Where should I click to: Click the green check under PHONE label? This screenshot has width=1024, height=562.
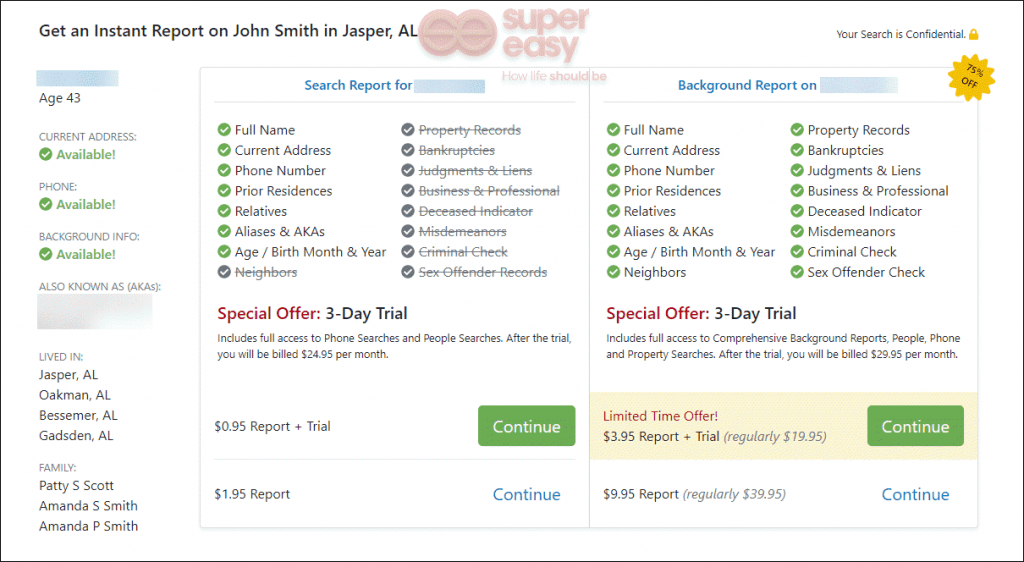tap(45, 204)
